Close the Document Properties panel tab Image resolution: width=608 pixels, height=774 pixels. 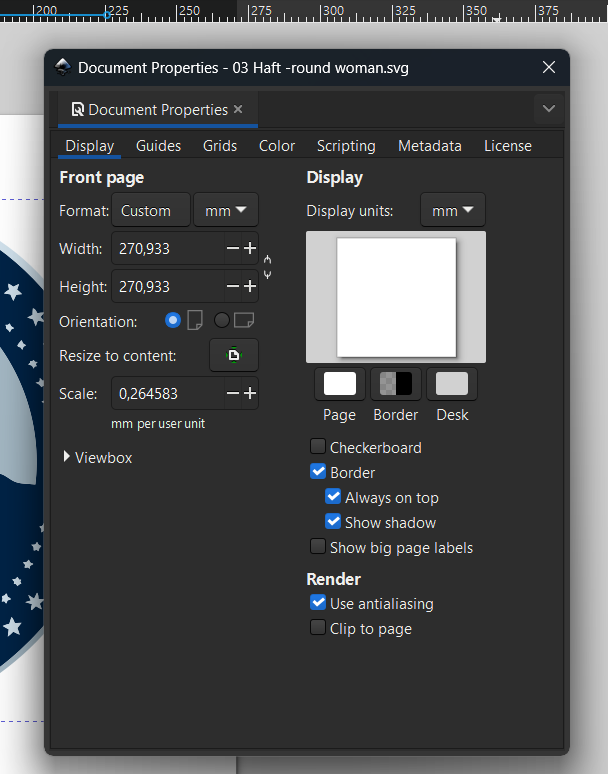pyautogui.click(x=238, y=109)
